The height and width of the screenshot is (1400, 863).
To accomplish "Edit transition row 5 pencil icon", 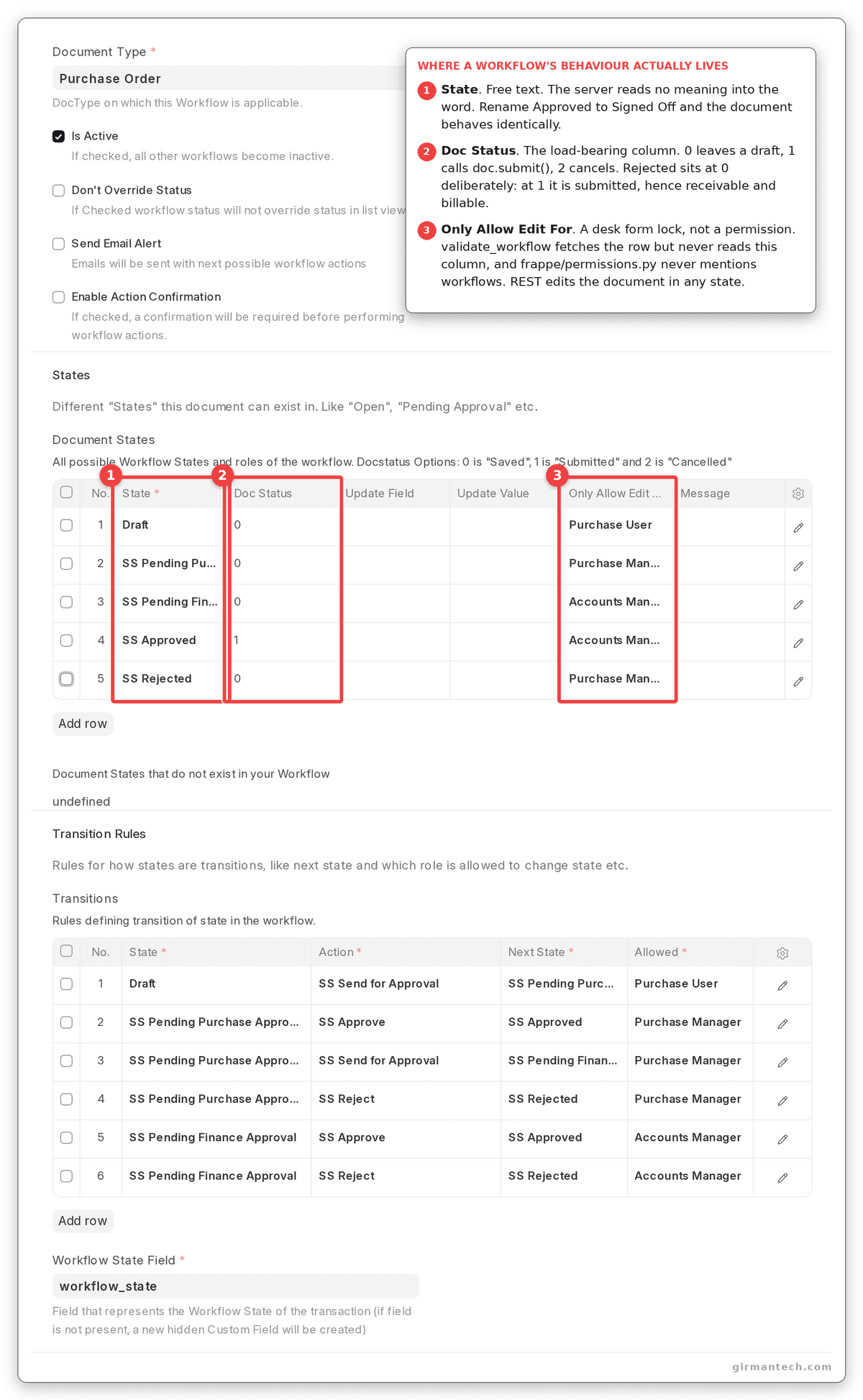I will [782, 1139].
